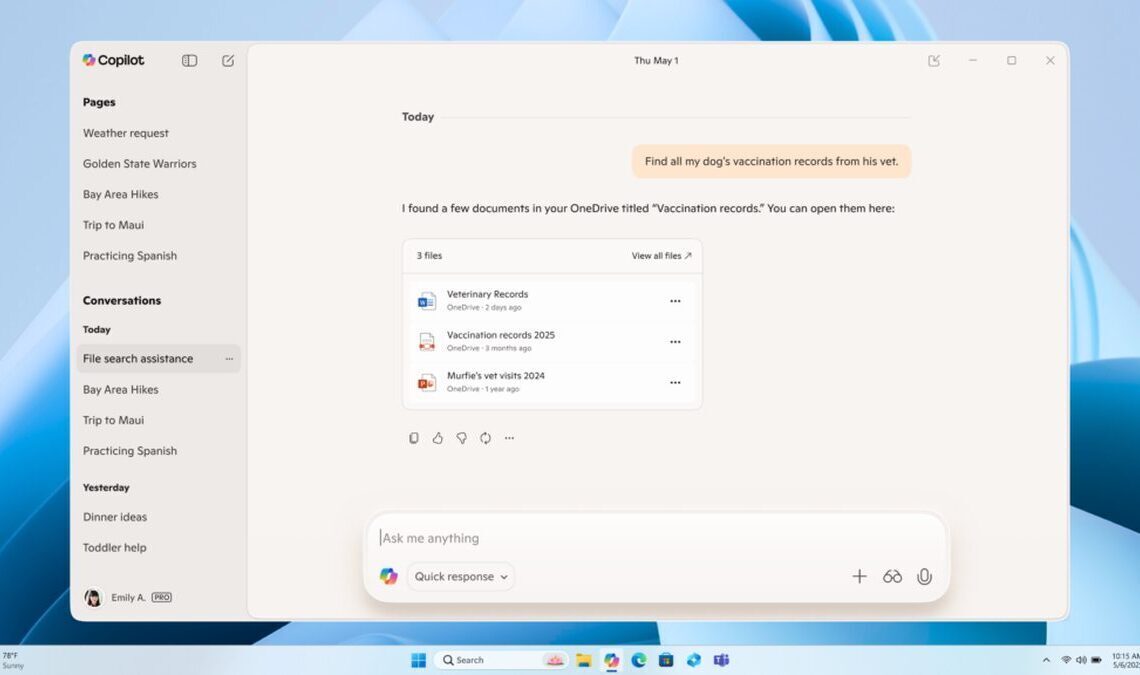Show hidden system tray icons chevron
This screenshot has height=675, width=1140.
pyautogui.click(x=1046, y=660)
